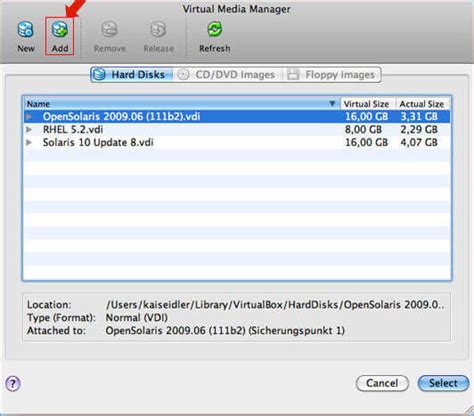474x416 pixels.
Task: Expand the Solaris 10 Update 8.vdi entry
Action: click(x=29, y=142)
